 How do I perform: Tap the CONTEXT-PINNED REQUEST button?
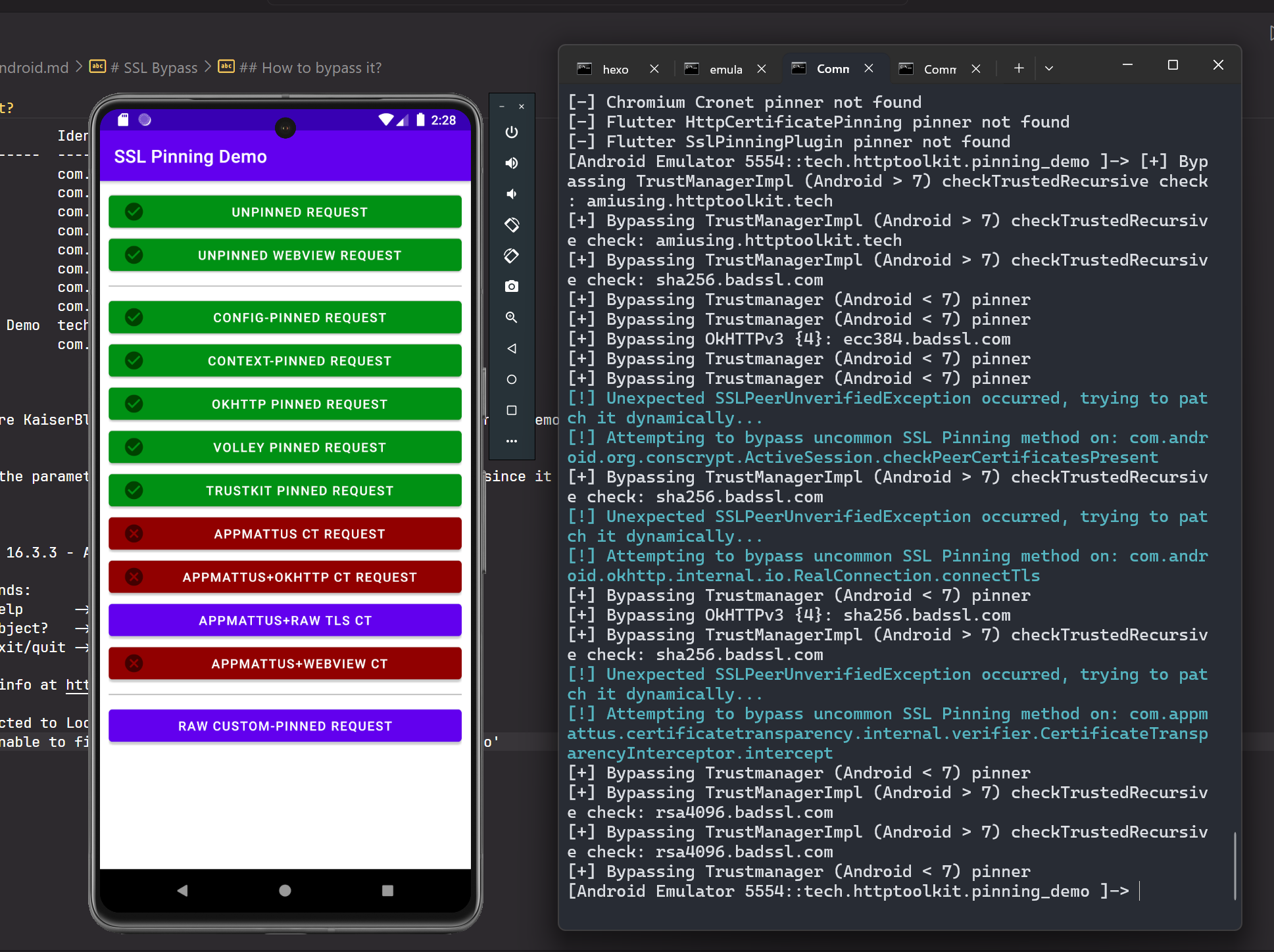(285, 361)
